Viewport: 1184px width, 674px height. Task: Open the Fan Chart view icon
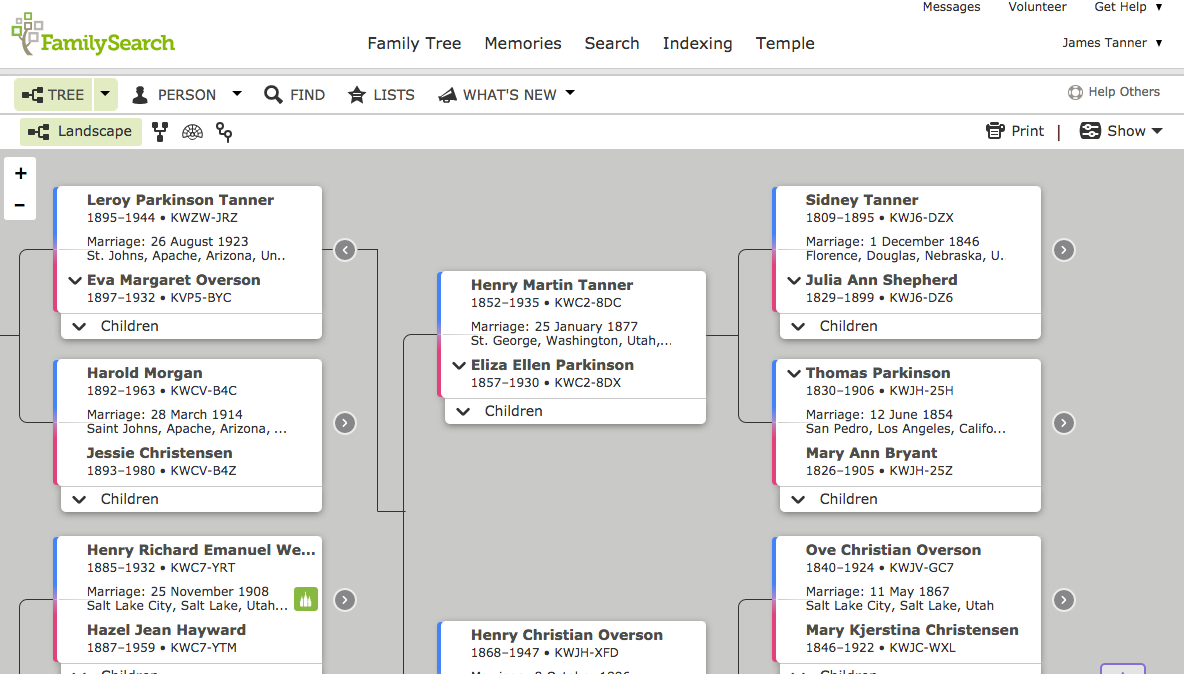click(x=192, y=131)
